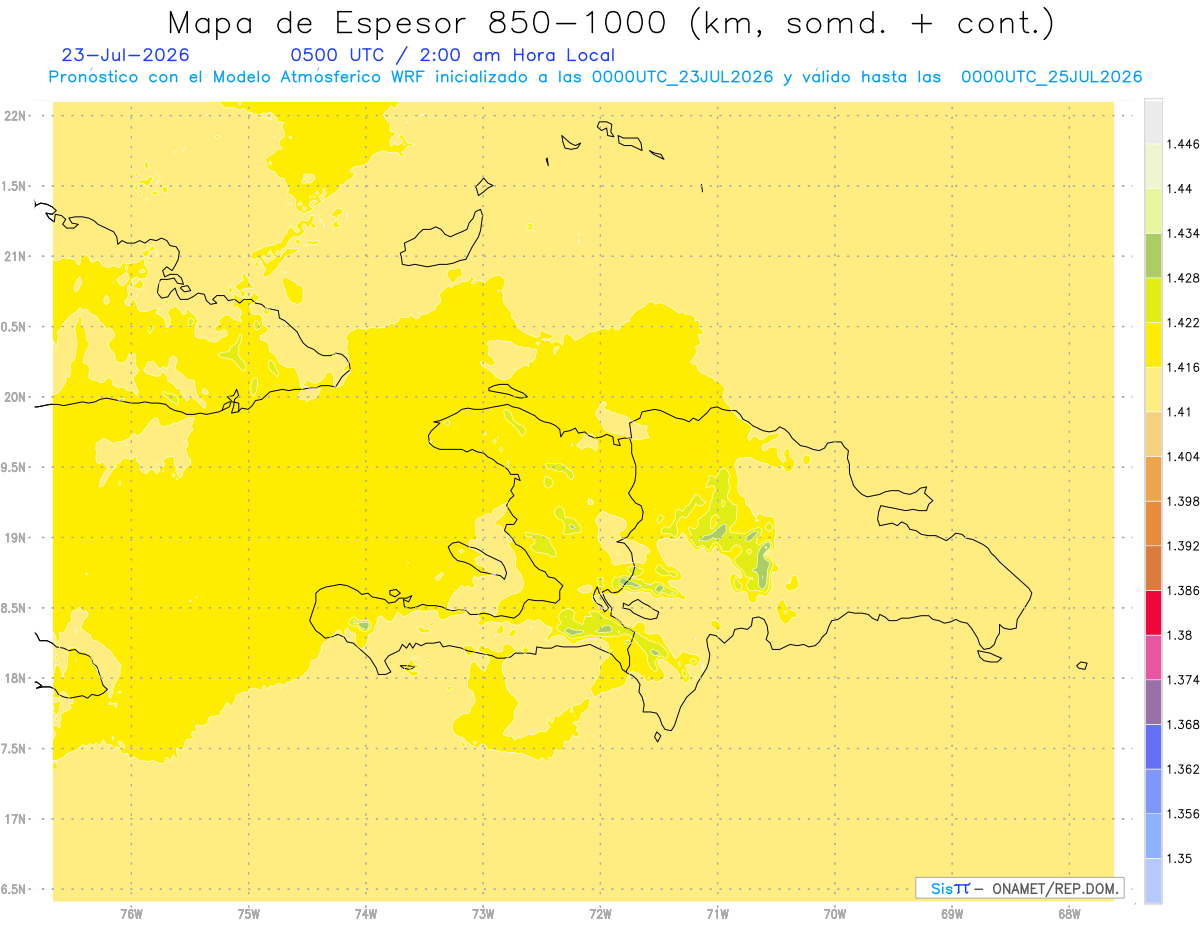Screen dimensions: 1200x927
Task: Click the pink 1.374–1.38 legend swatch
Action: coord(1153,657)
